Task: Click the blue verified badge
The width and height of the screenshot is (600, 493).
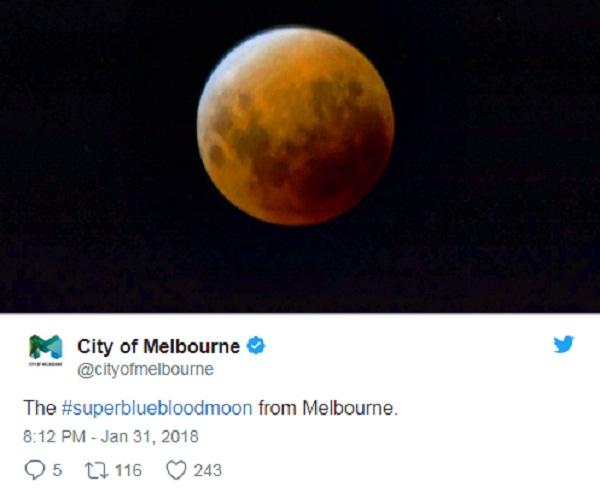Action: click(x=256, y=346)
